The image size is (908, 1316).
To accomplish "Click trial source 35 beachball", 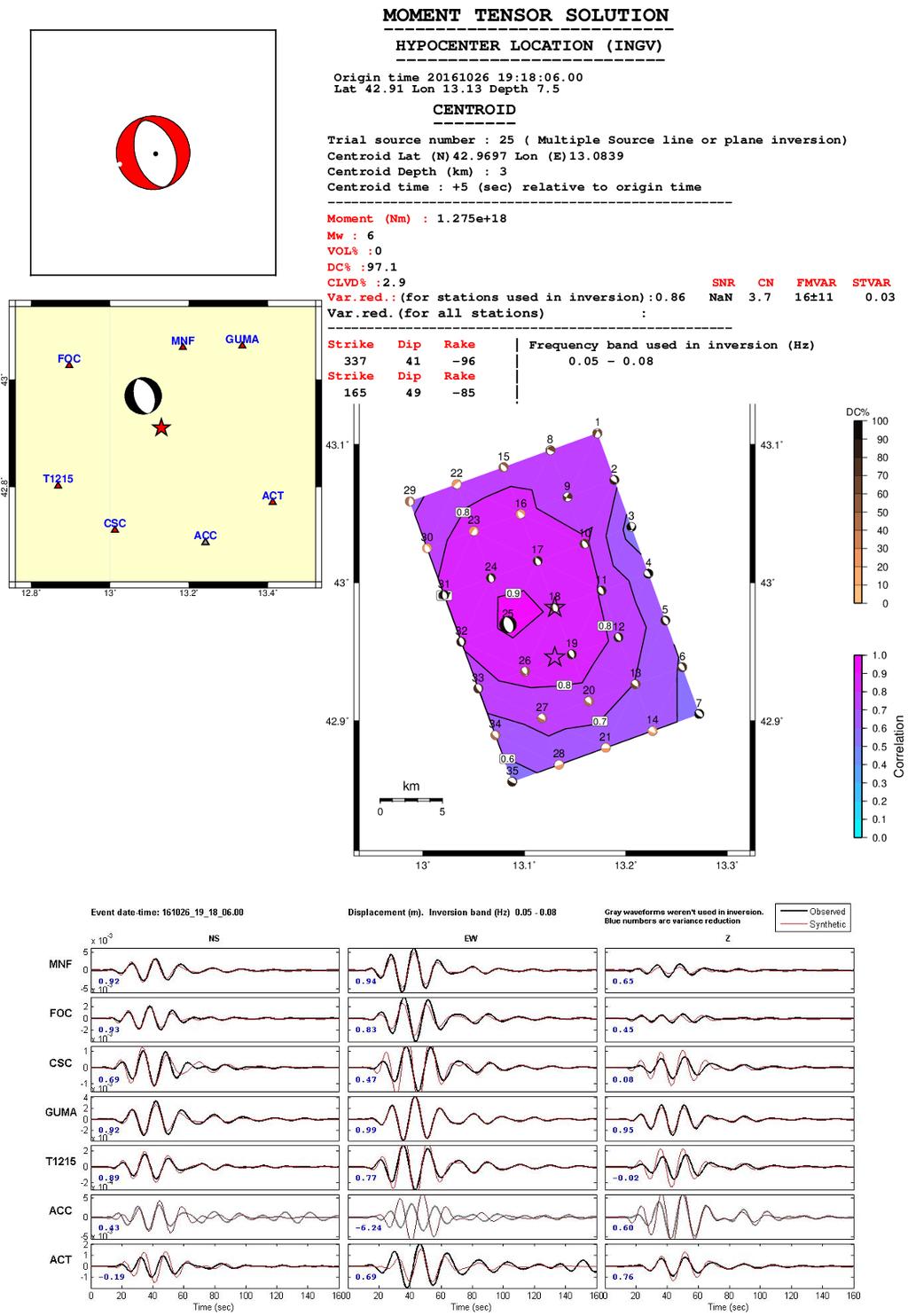I will click(512, 781).
